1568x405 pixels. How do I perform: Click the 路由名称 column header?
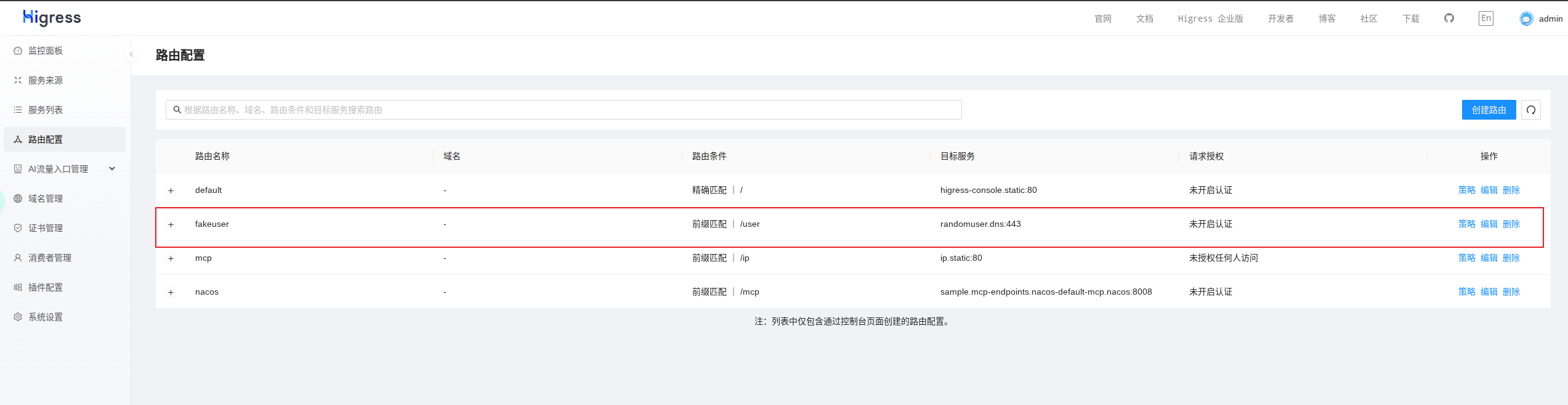[212, 156]
